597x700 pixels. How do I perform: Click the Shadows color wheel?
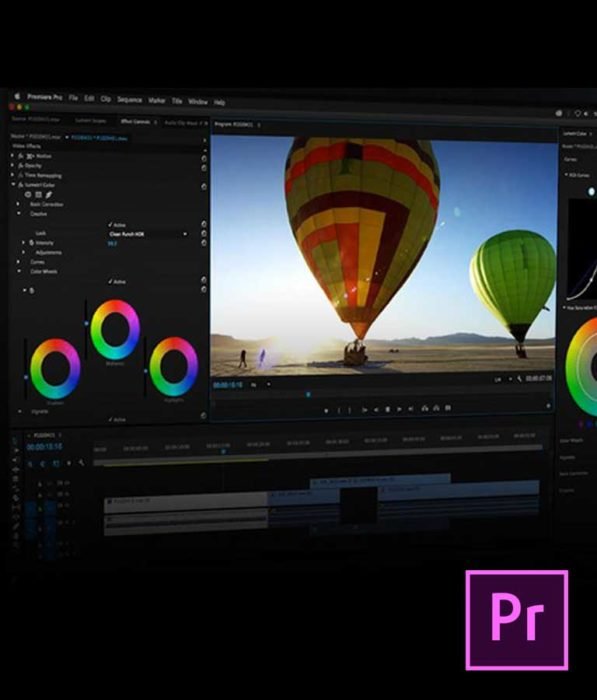point(55,369)
